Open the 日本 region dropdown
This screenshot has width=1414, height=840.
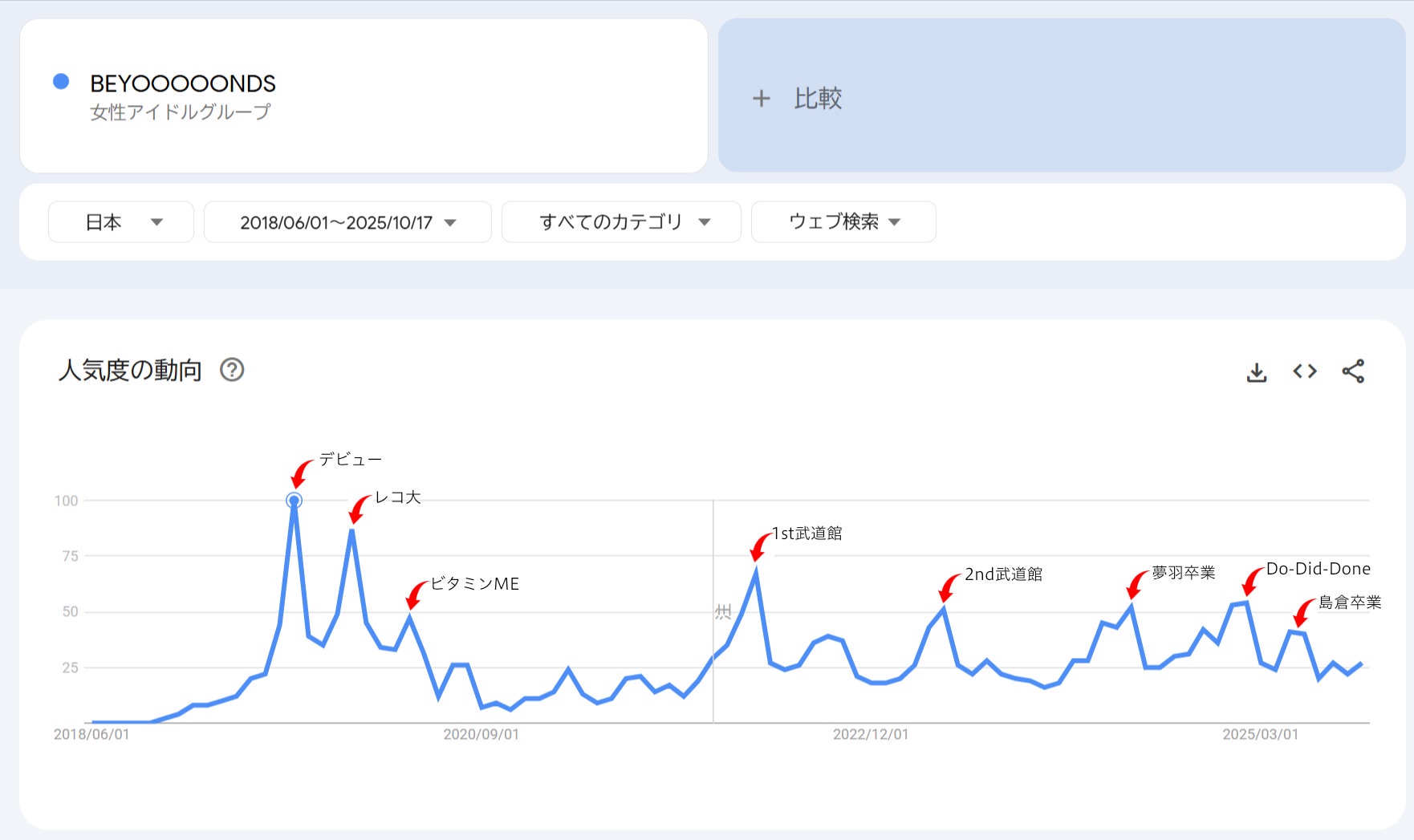click(x=121, y=222)
